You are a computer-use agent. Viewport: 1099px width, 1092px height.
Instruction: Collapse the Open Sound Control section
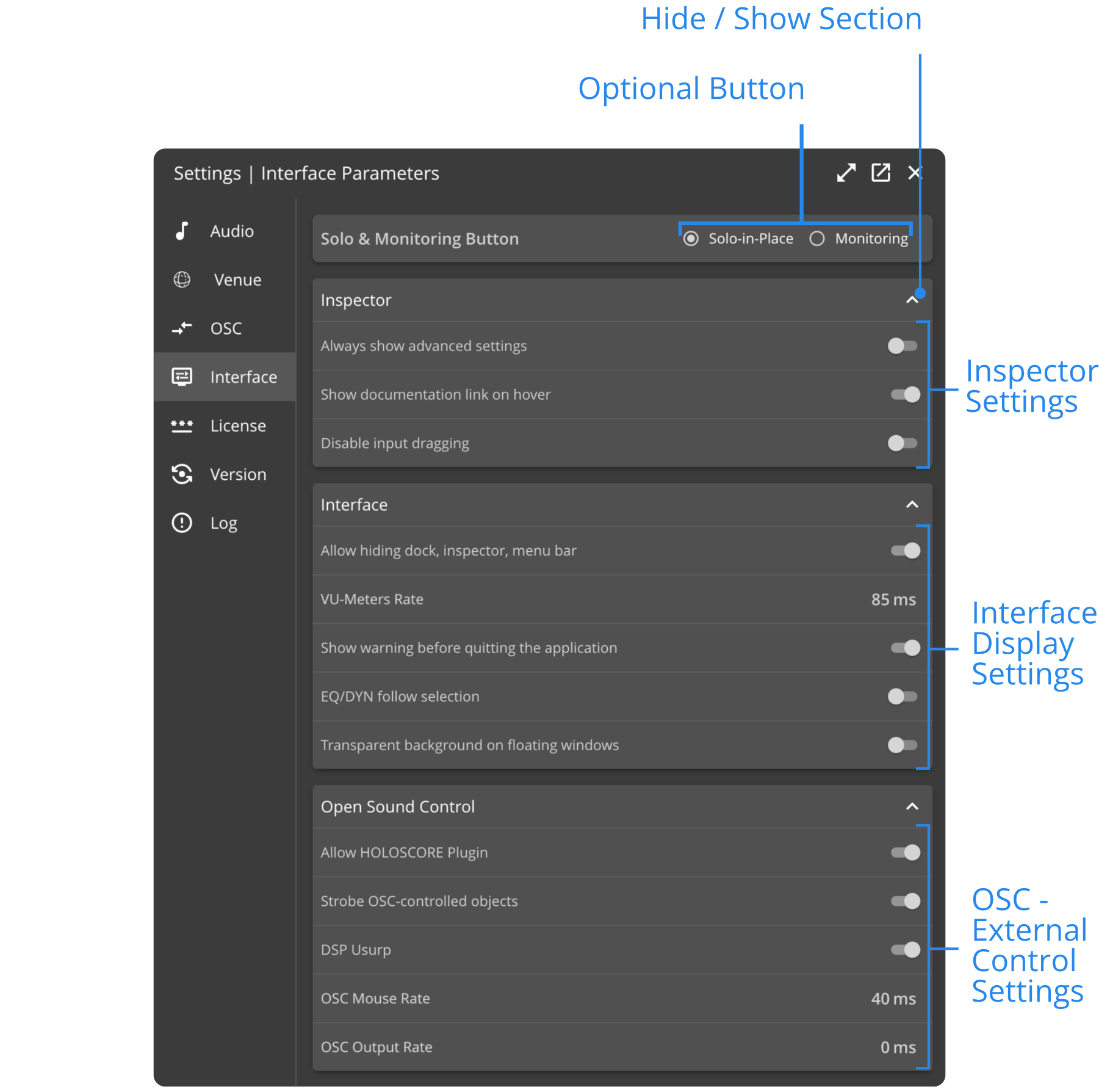[x=912, y=807]
